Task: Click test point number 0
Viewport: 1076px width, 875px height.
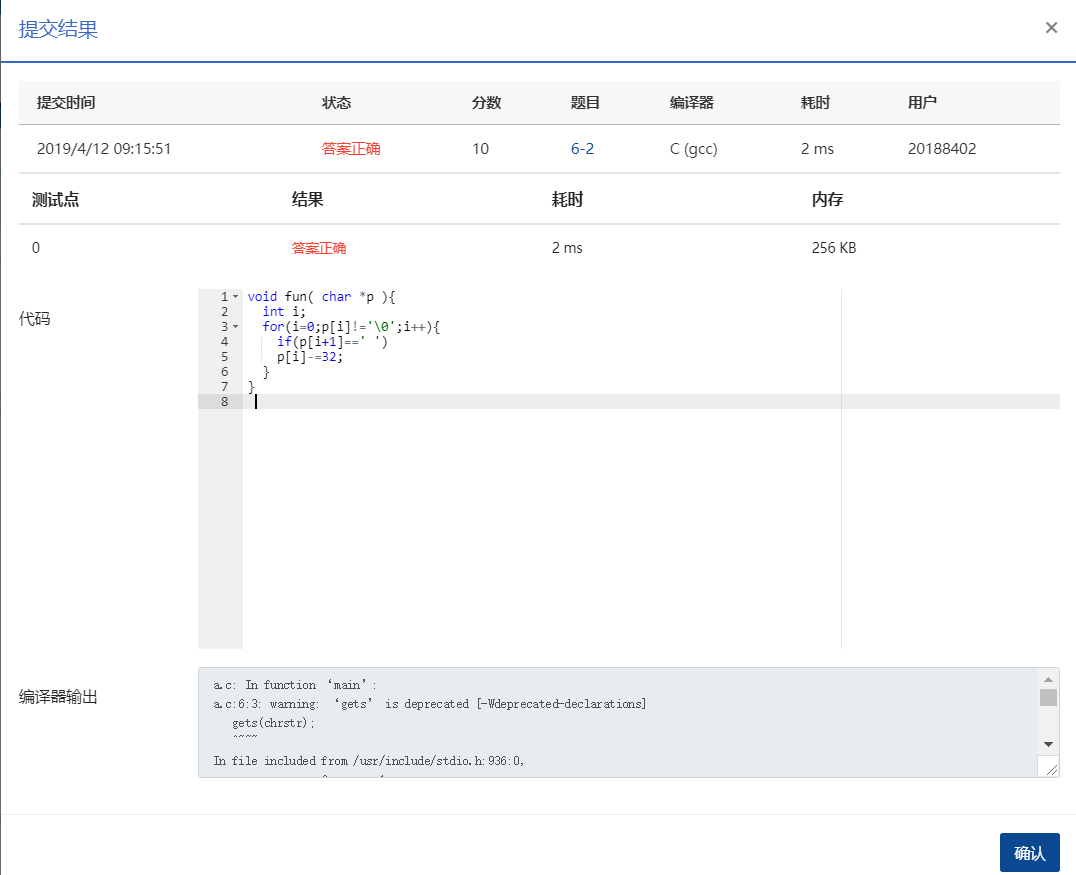Action: pos(36,248)
